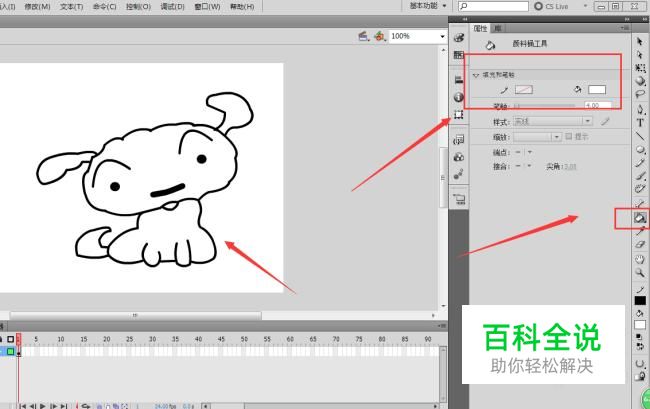Click the timeline Play button
650x409 pixels.
tap(43, 406)
